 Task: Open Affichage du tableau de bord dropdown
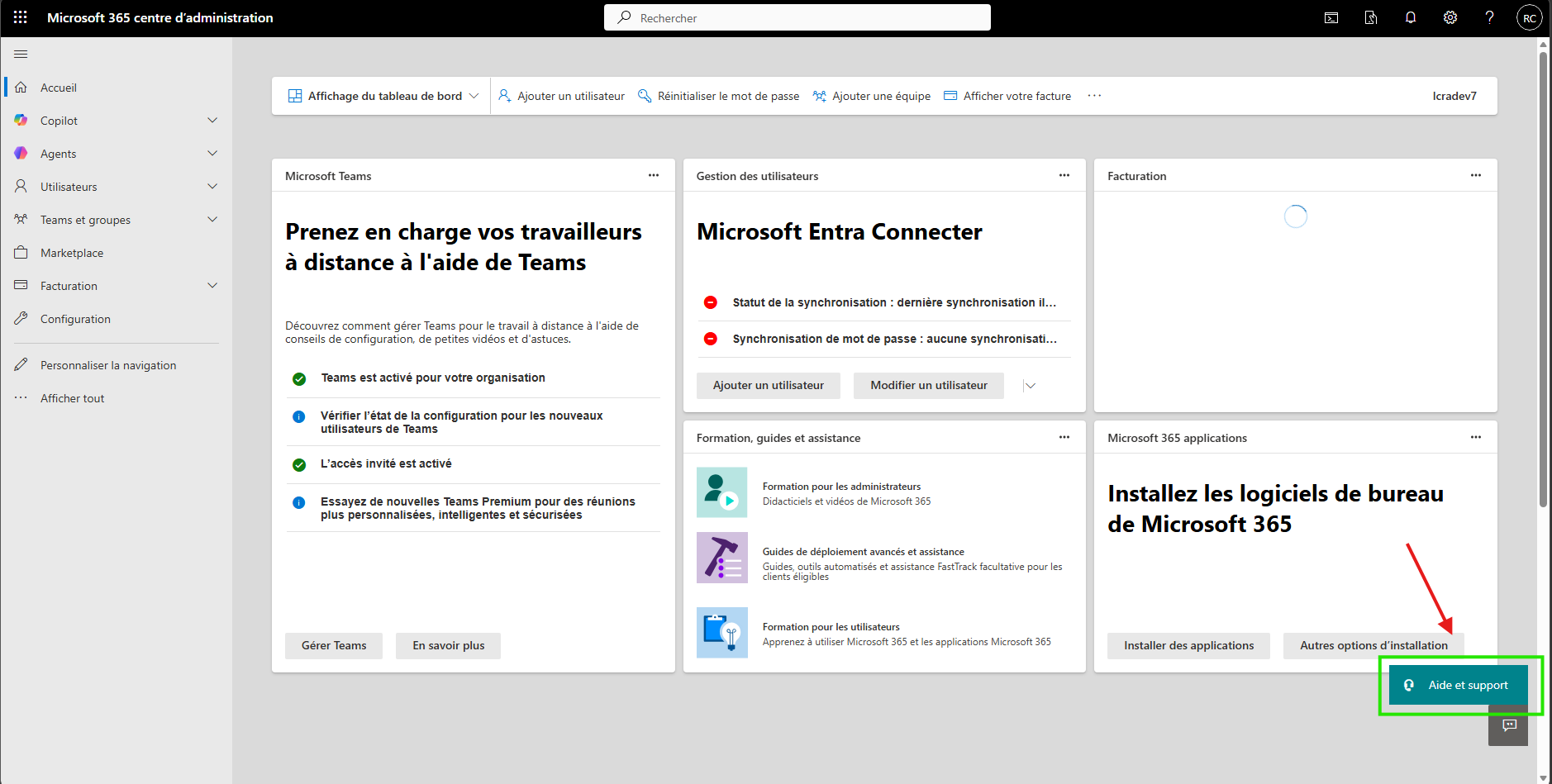coord(383,96)
